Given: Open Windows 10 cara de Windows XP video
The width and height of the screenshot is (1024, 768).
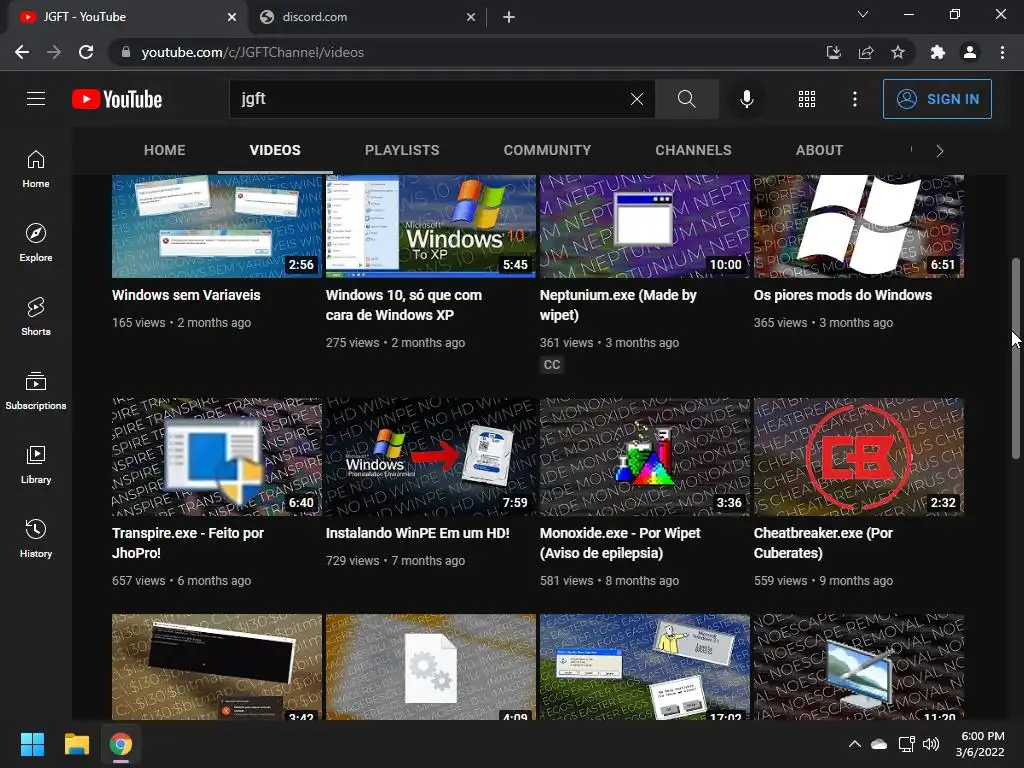Looking at the screenshot, I should pos(404,305).
